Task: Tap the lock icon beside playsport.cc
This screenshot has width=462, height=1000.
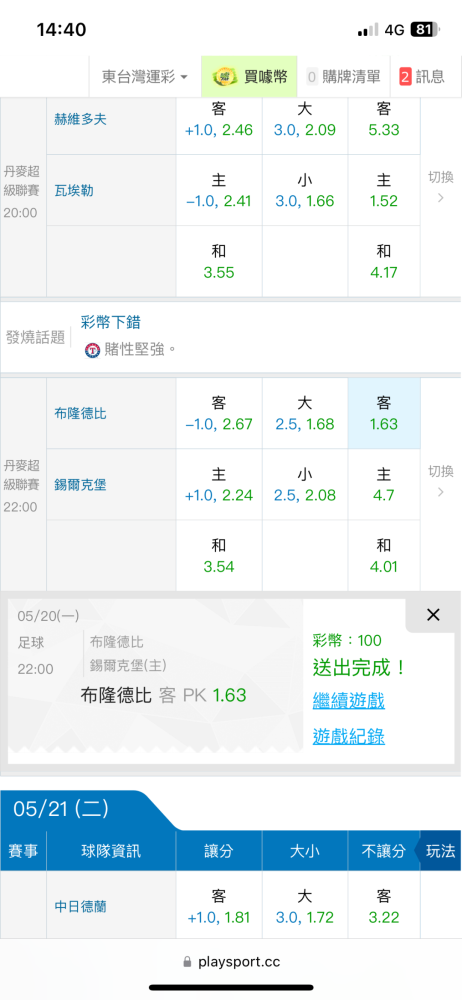Action: point(187,961)
